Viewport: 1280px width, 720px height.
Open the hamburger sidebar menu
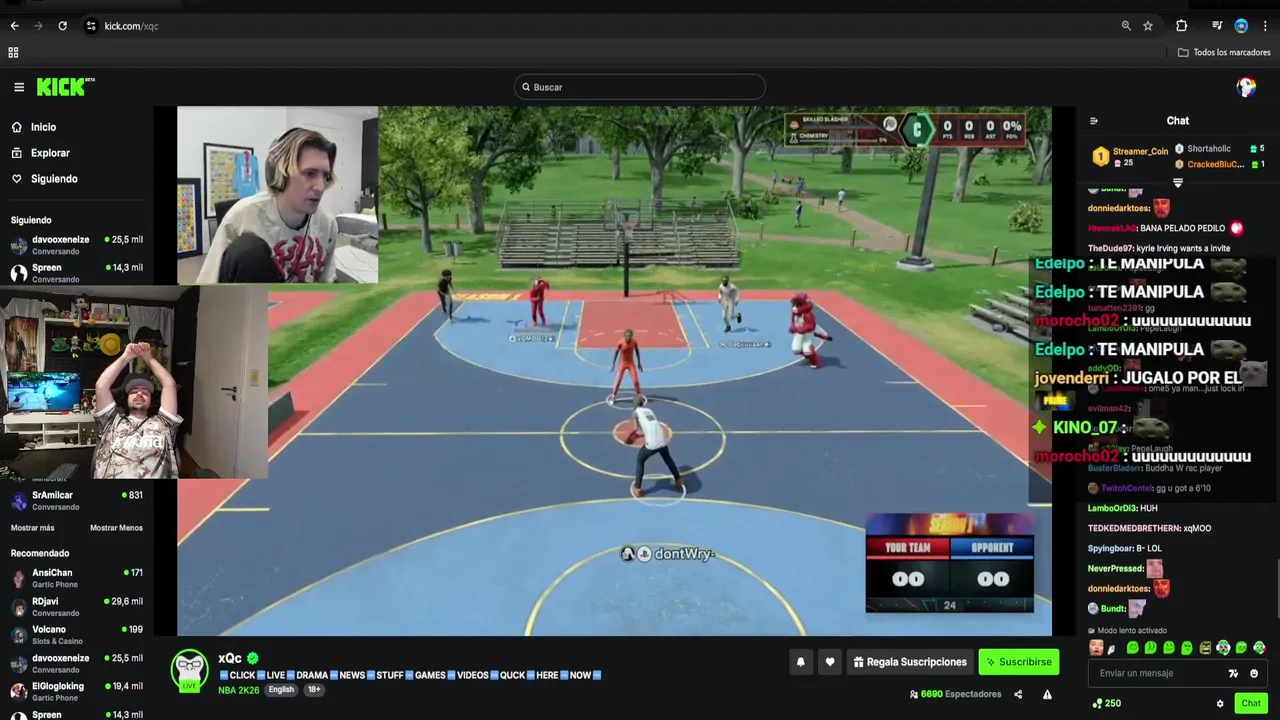pos(19,87)
